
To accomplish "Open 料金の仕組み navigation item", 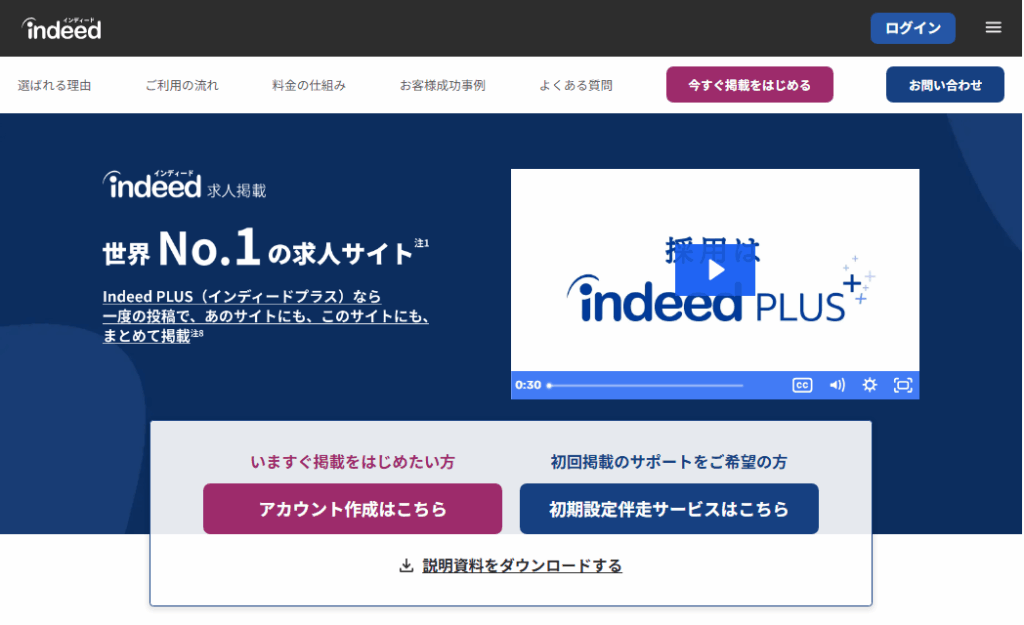I will (x=309, y=86).
